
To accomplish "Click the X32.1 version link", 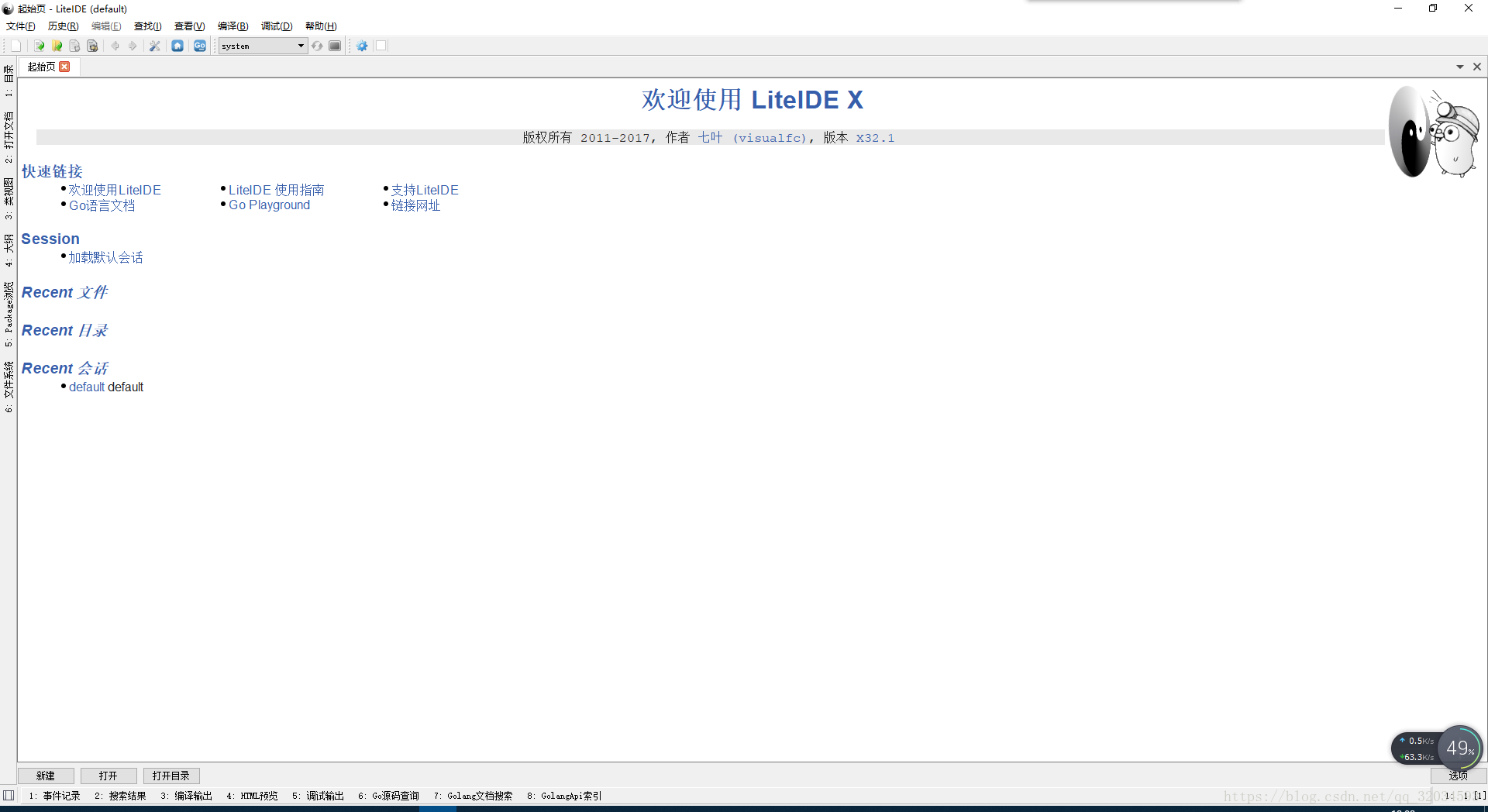I will click(875, 138).
